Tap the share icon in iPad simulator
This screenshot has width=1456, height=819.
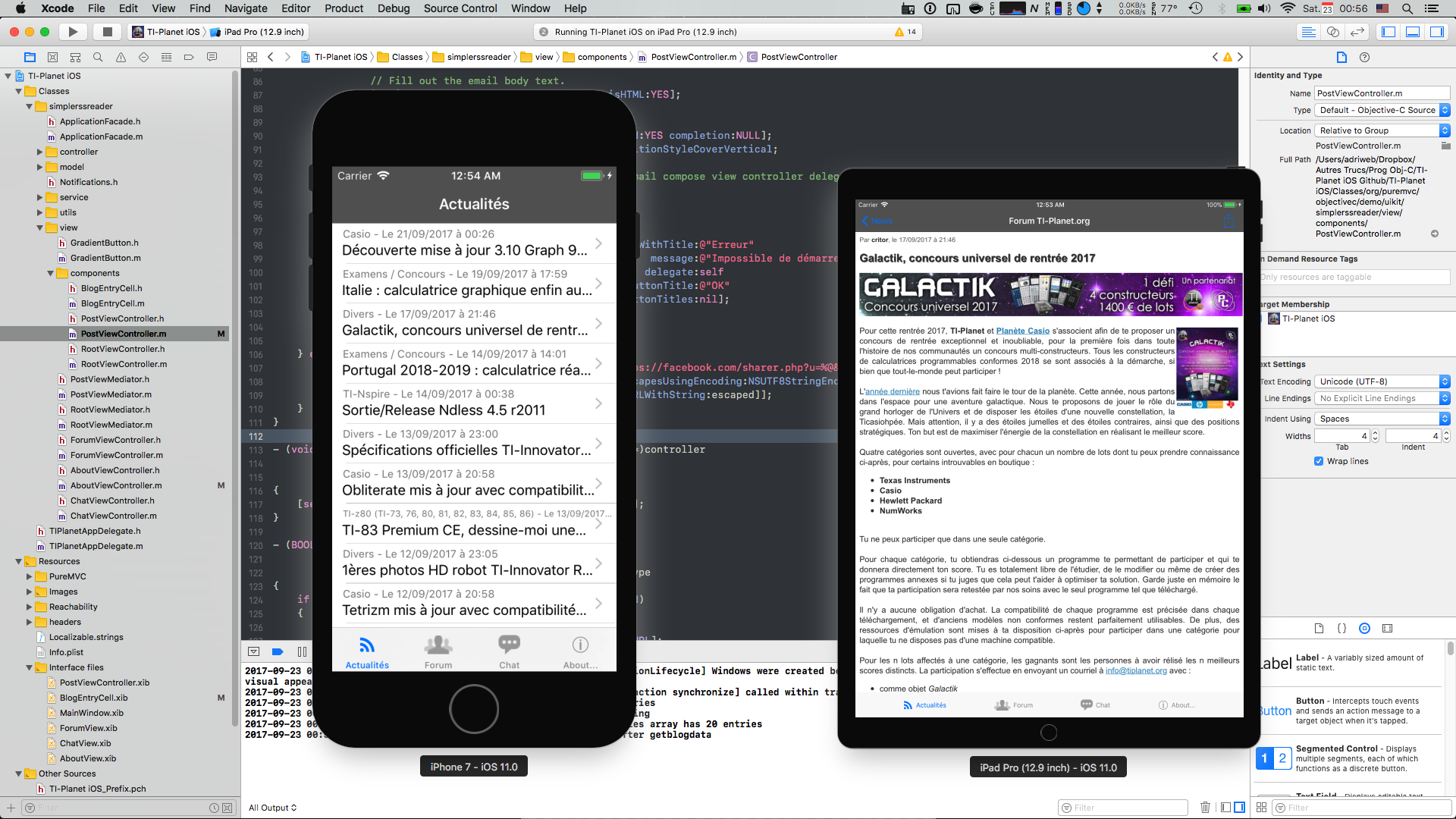tap(1229, 221)
